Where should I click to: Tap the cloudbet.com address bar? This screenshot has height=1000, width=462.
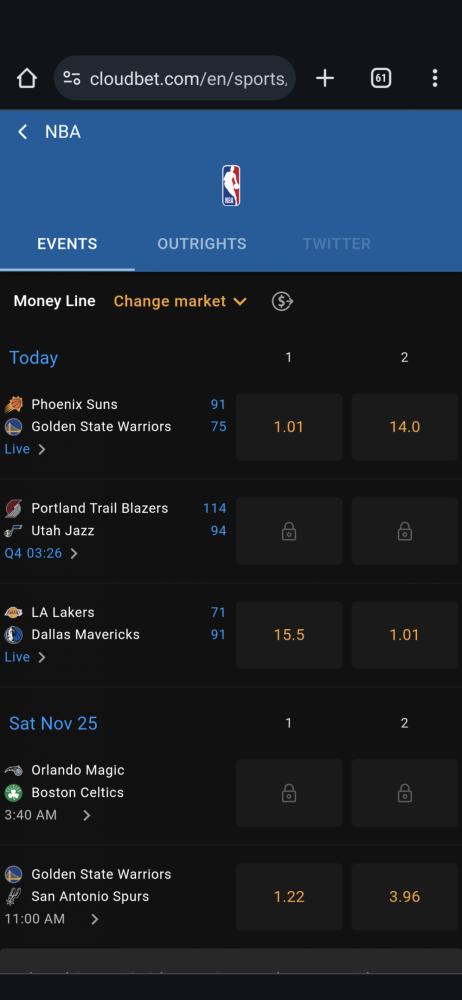(x=175, y=78)
